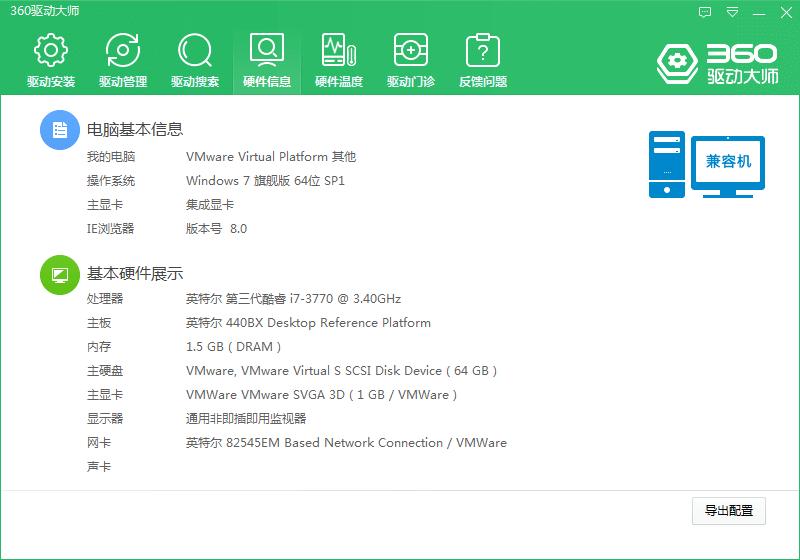800x560 pixels.
Task: Close the 360驱动大师 window
Action: pos(786,12)
